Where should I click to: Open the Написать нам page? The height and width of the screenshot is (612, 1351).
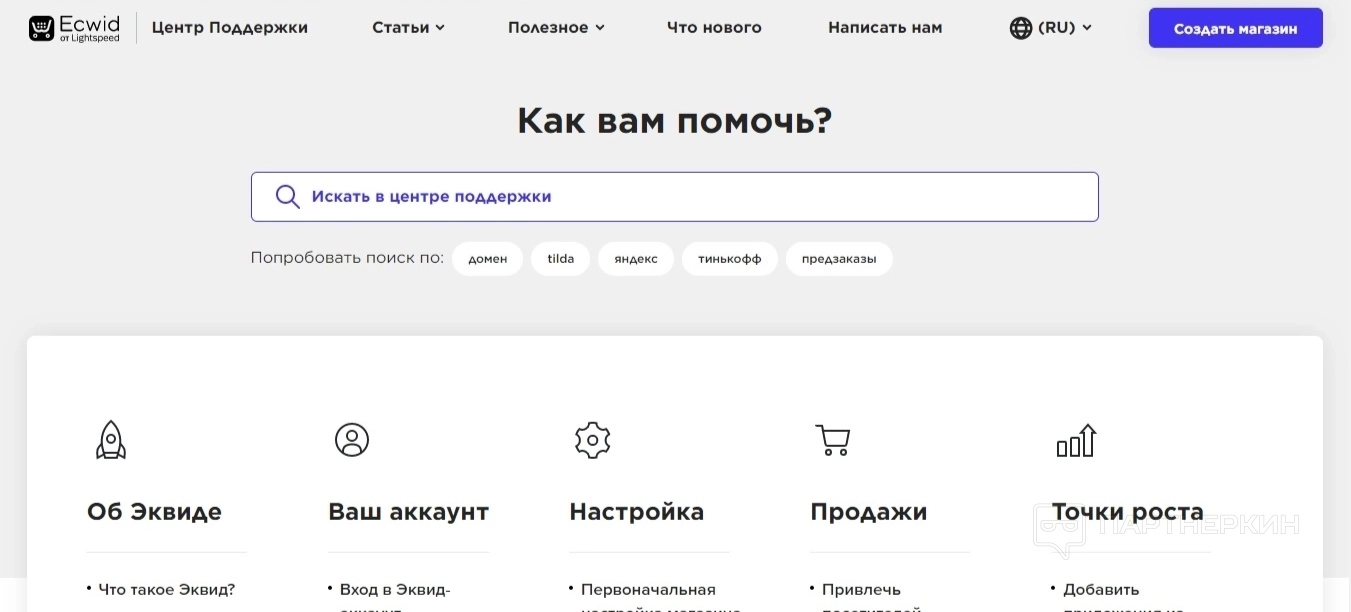885,28
